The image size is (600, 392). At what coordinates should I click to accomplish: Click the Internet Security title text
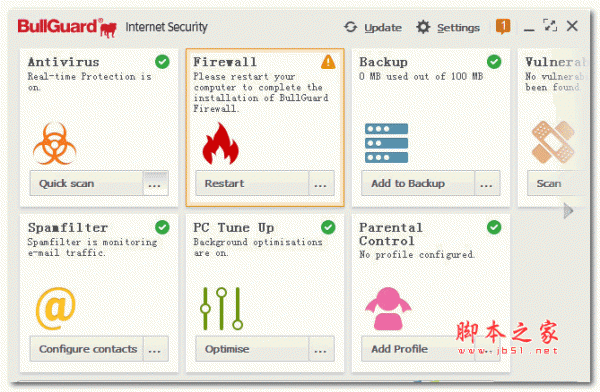point(166,27)
